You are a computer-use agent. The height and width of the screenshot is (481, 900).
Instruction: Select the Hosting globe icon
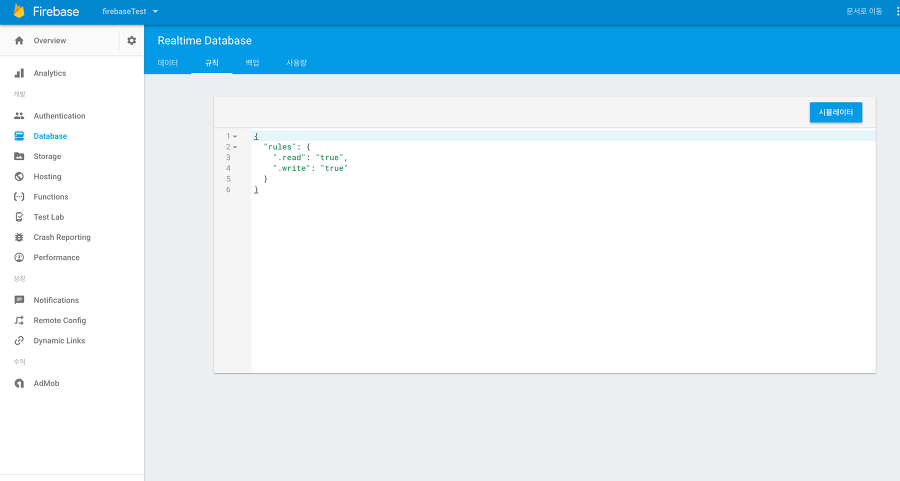19,176
